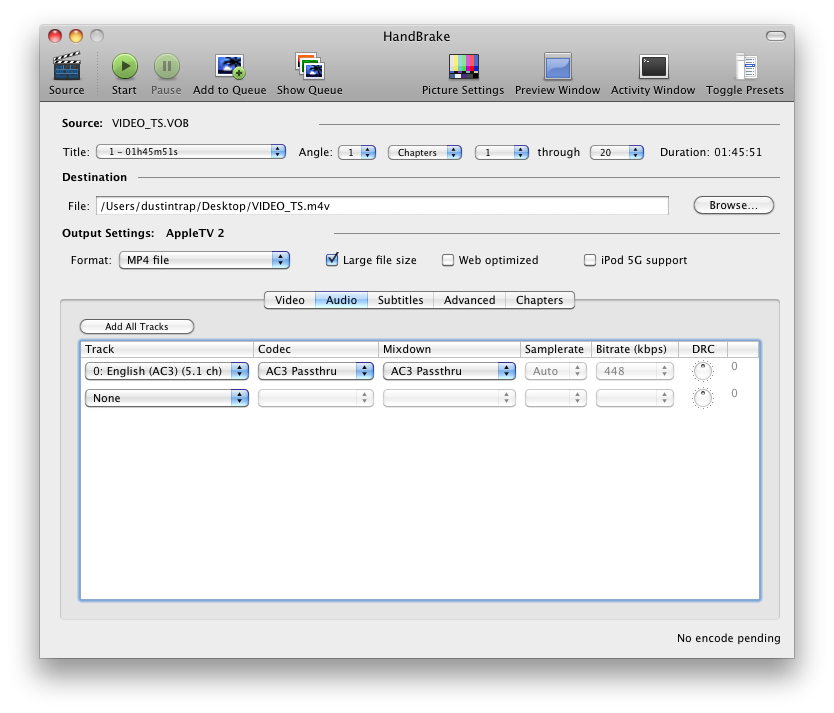
Task: Open the Mixdown dropdown showing AC3 Passthru
Action: pos(449,371)
